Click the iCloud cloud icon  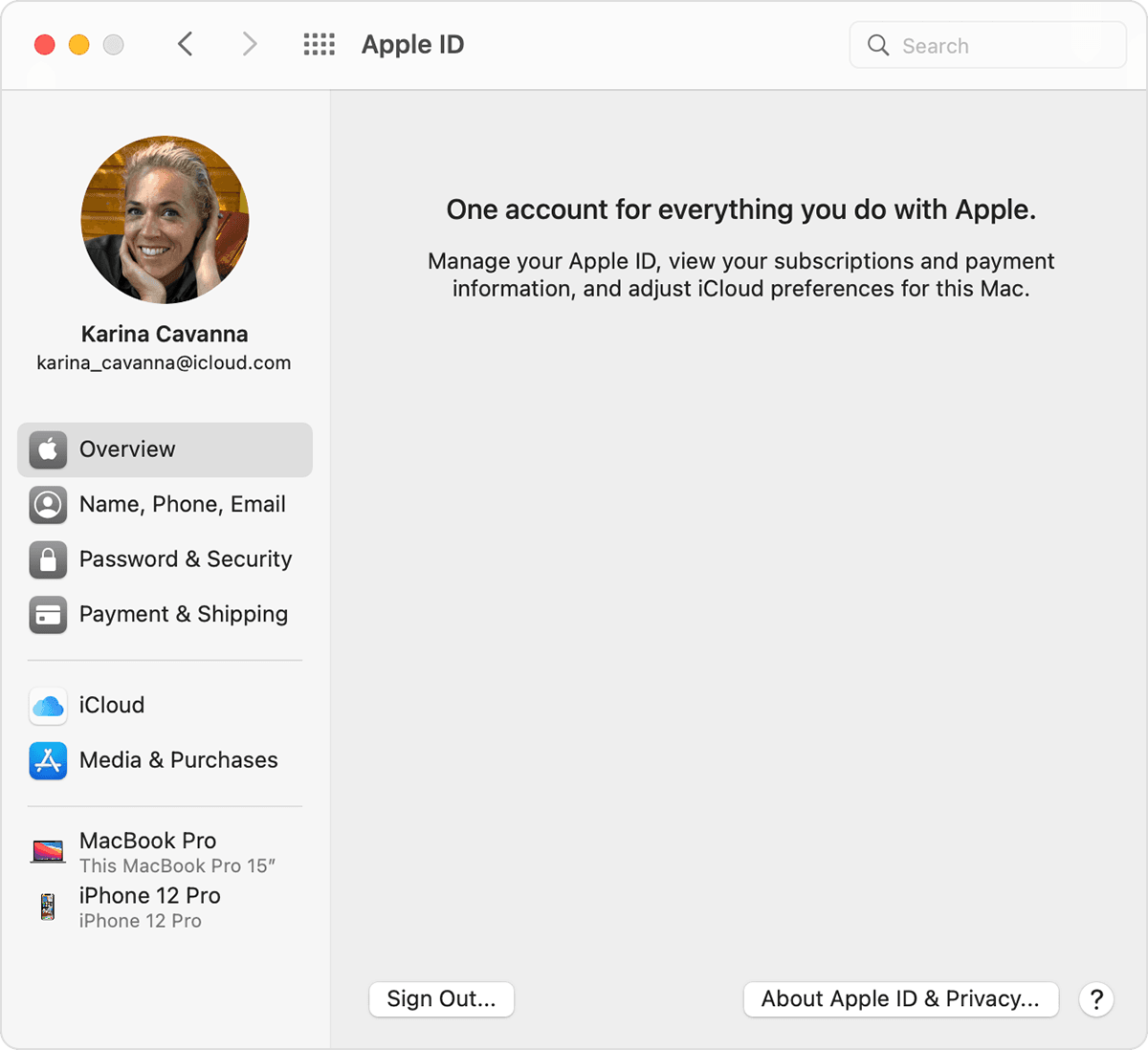(x=48, y=706)
